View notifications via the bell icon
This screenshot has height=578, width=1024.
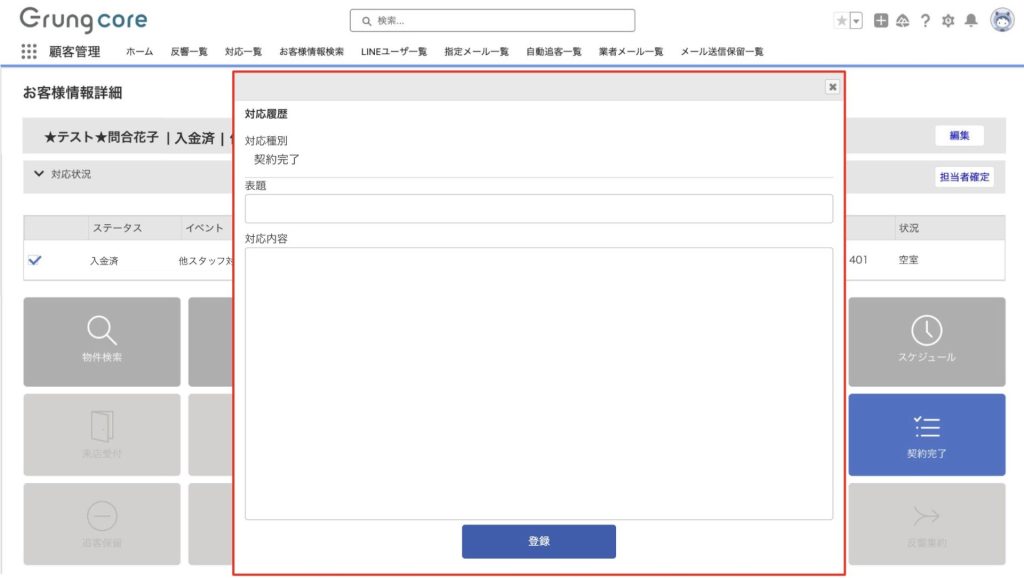click(971, 21)
